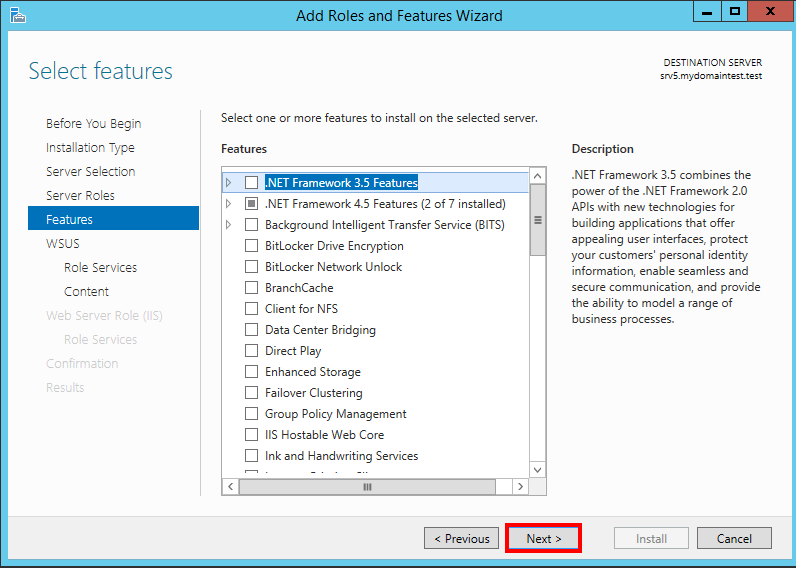The image size is (796, 568).
Task: Click the vertical scrollbar thumb
Action: tap(538, 220)
